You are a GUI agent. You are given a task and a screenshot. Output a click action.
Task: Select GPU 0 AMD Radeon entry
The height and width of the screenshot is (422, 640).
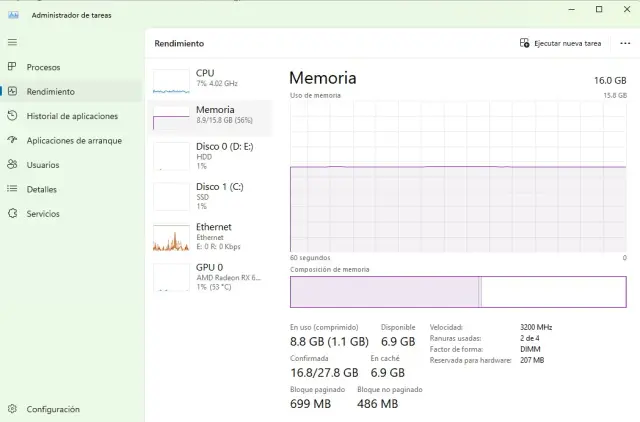point(208,277)
